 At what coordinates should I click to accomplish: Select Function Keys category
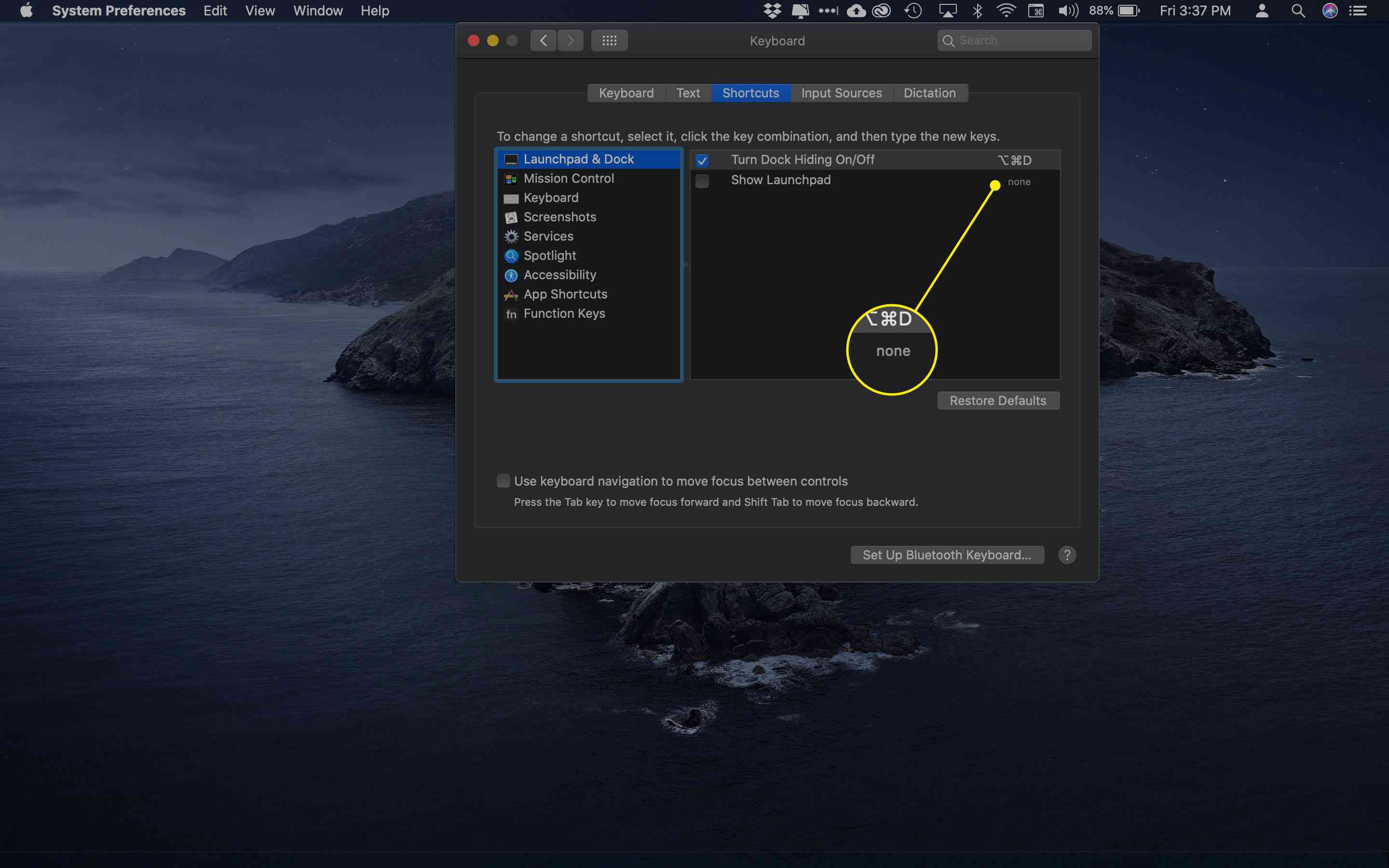564,313
